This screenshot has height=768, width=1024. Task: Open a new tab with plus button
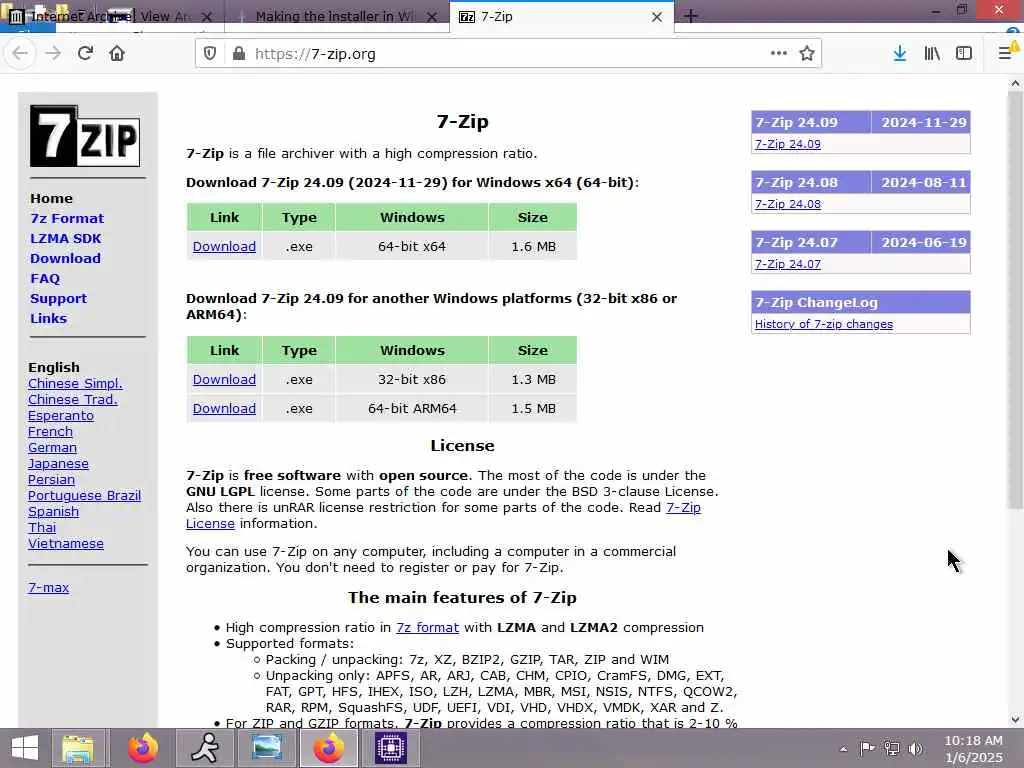(690, 16)
